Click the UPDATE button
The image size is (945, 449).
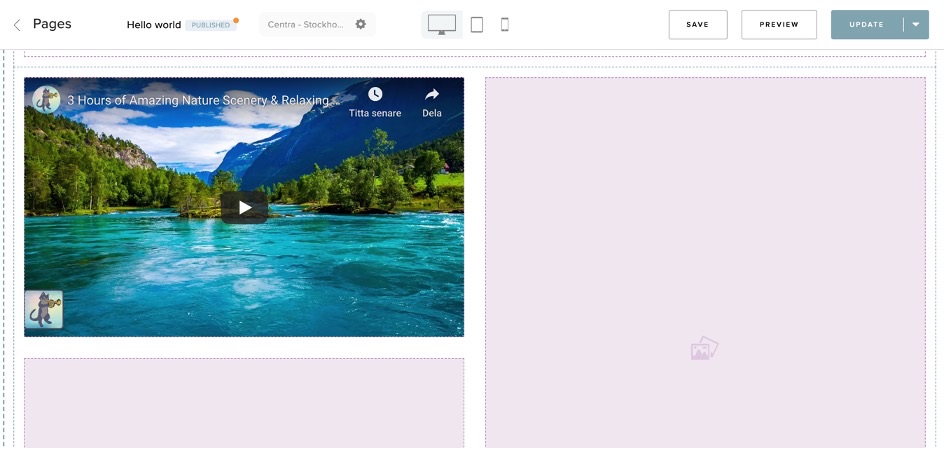point(867,25)
